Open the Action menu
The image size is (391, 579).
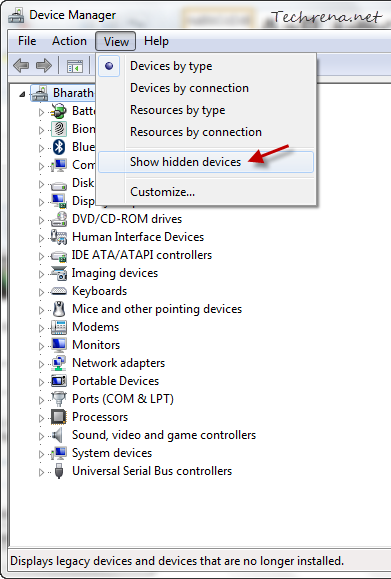click(69, 41)
